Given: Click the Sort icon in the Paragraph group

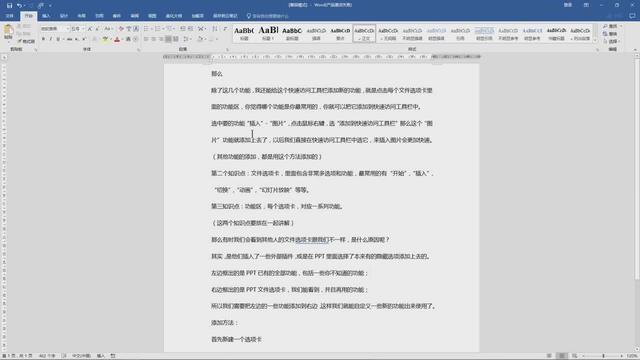Looking at the screenshot, I should tap(215, 29).
